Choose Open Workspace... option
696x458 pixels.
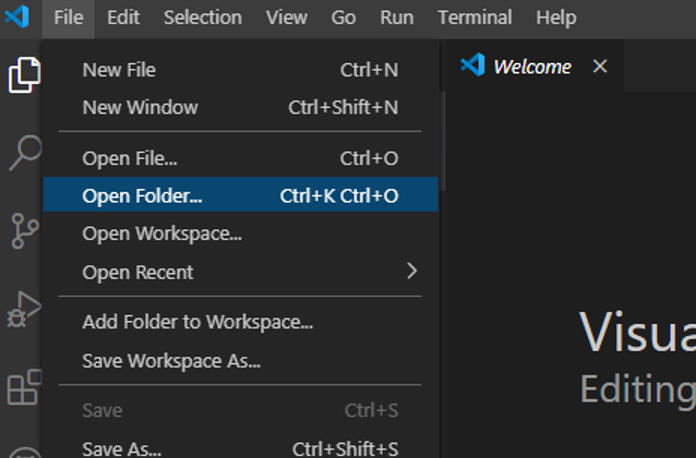click(162, 234)
